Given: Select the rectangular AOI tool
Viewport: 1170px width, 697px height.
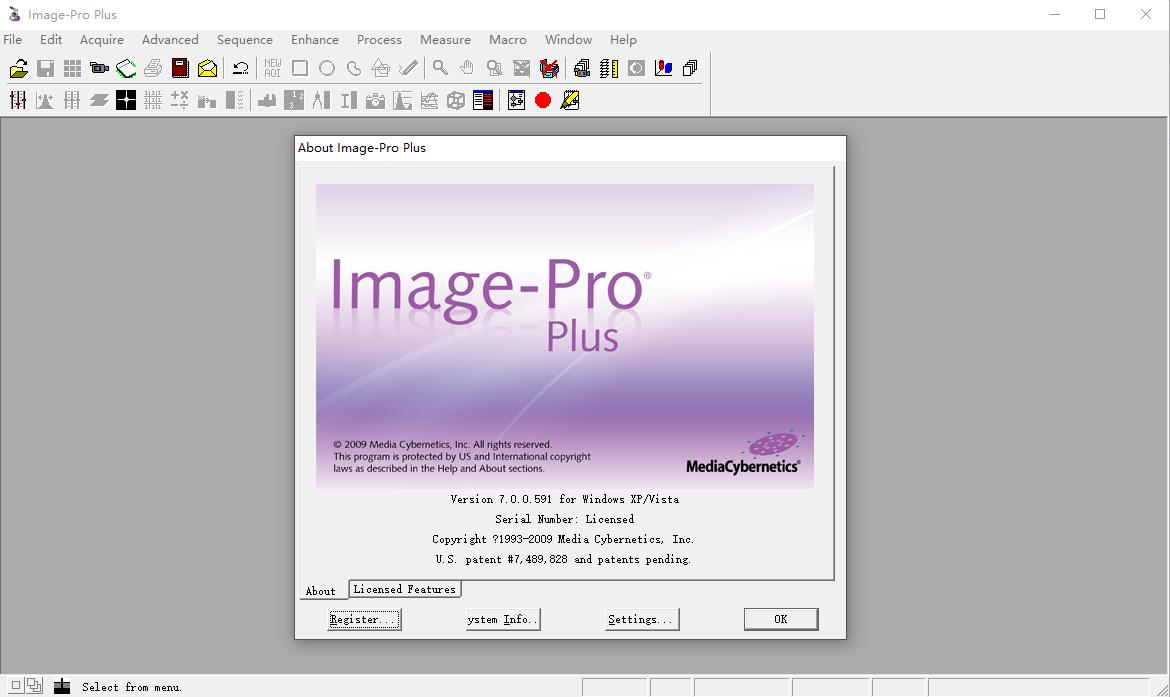Looking at the screenshot, I should 300,69.
